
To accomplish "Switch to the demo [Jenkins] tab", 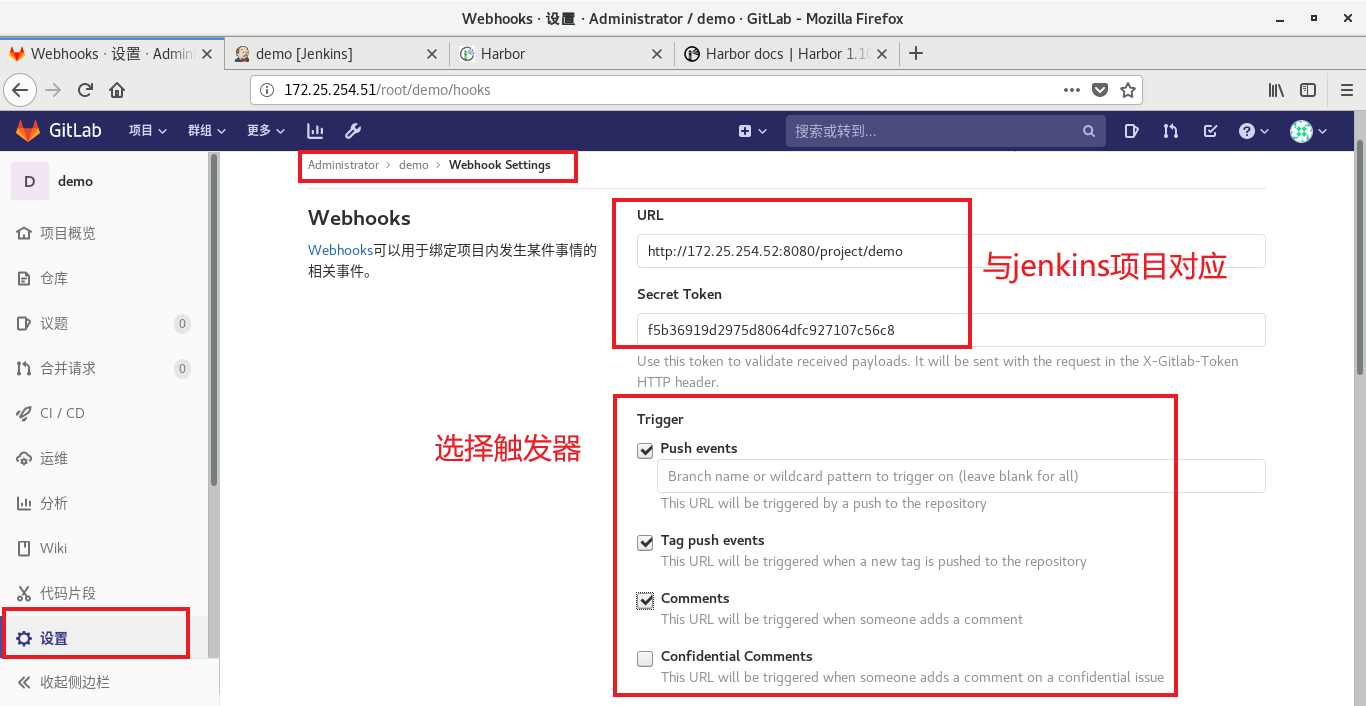I will click(337, 54).
